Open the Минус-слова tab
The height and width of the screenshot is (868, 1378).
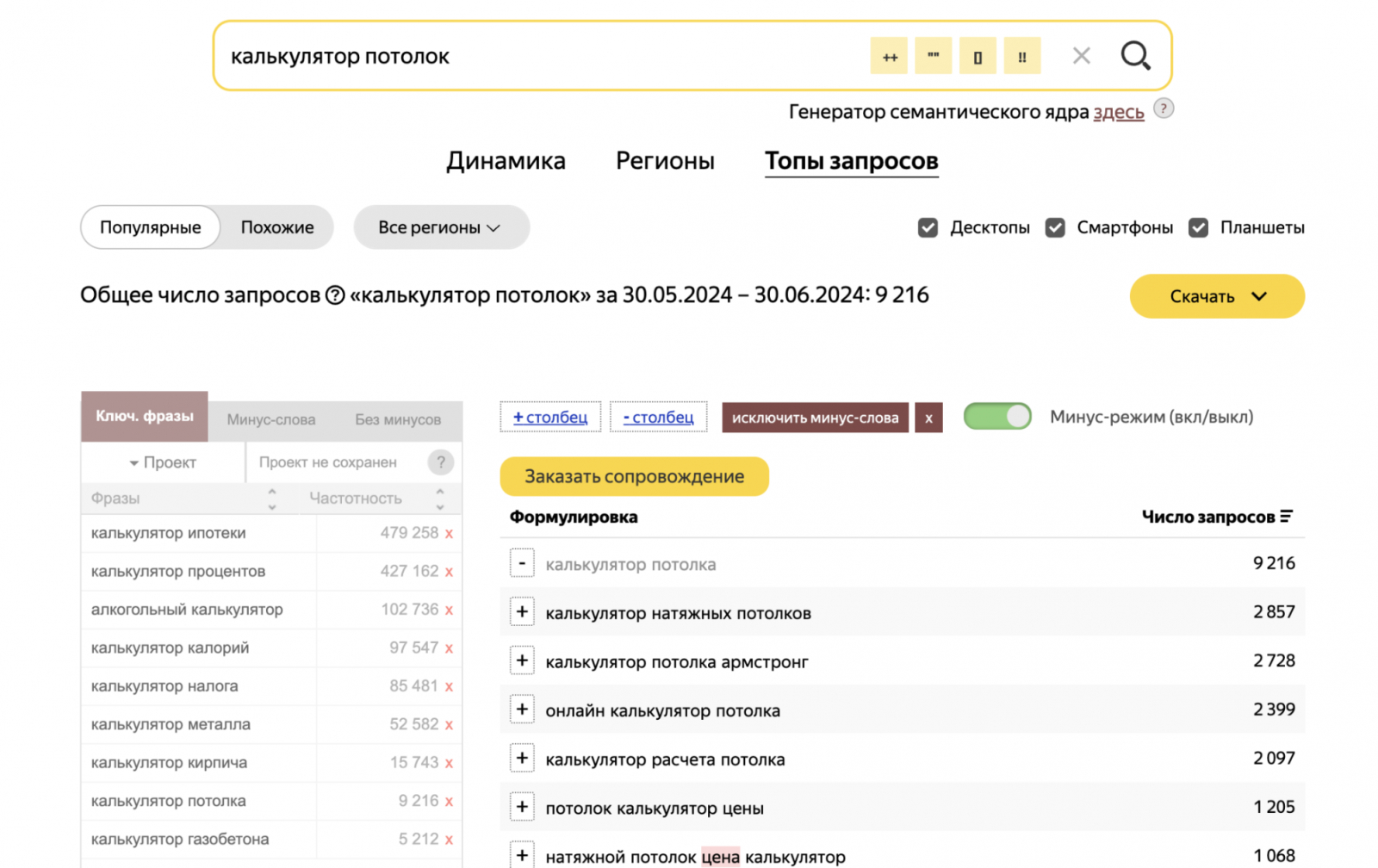pyautogui.click(x=271, y=419)
